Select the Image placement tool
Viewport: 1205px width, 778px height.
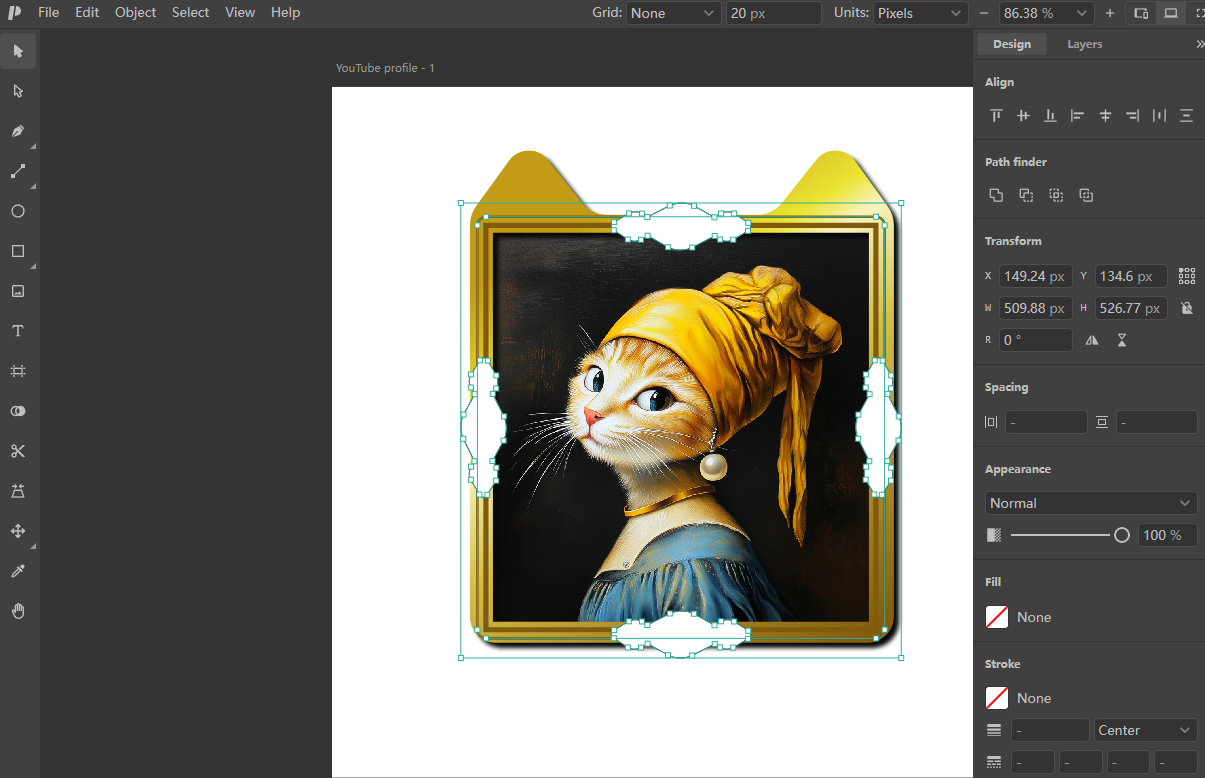(x=18, y=291)
